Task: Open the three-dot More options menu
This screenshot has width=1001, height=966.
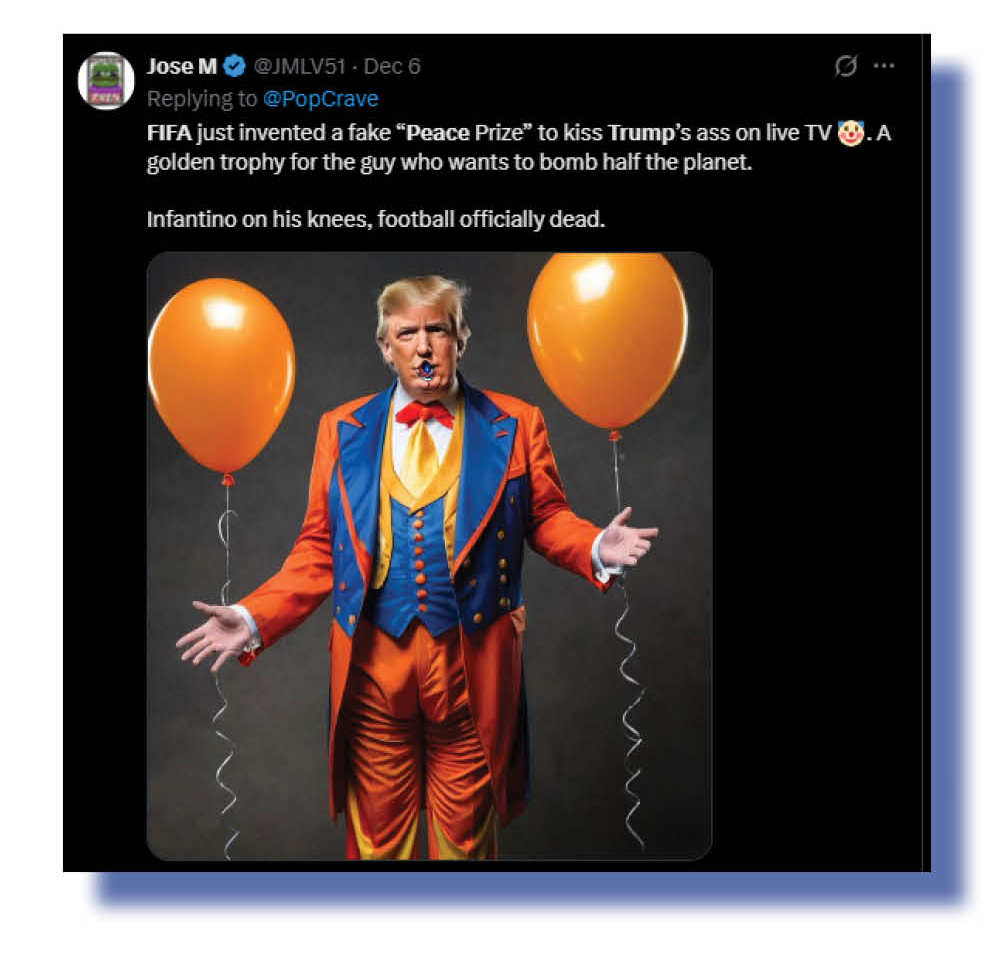Action: (x=884, y=67)
